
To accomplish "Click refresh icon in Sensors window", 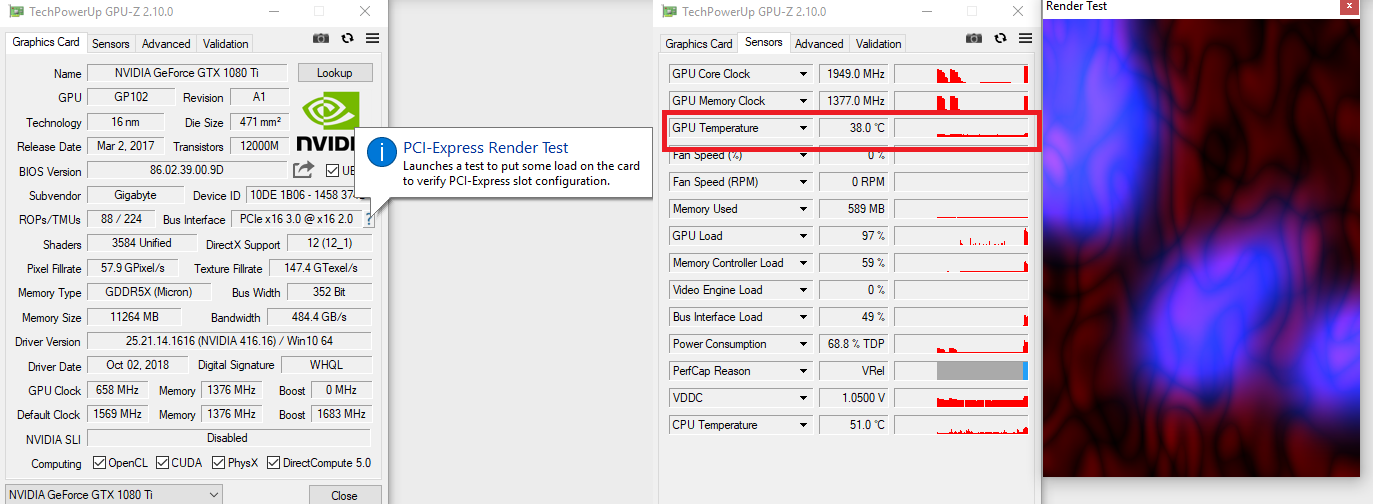I will click(1000, 39).
